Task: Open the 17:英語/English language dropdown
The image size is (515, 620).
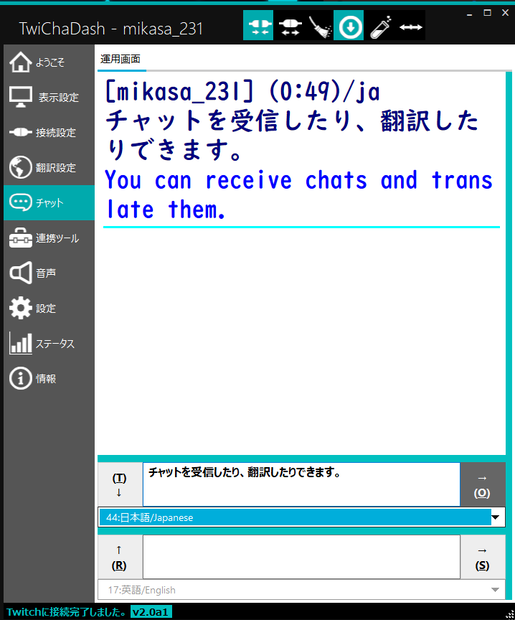Action: click(x=301, y=590)
